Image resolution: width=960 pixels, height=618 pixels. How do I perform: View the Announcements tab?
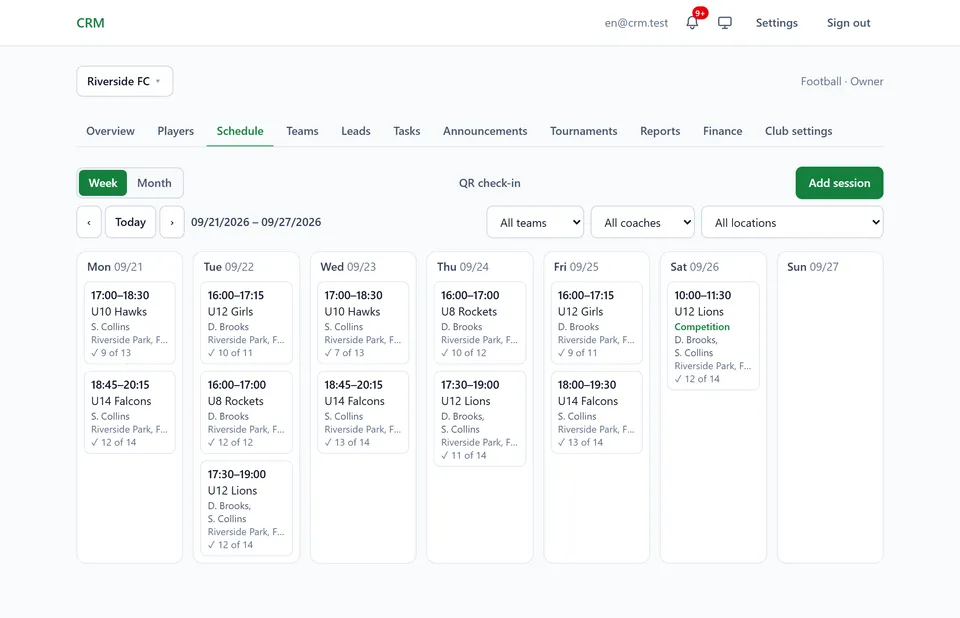pyautogui.click(x=485, y=131)
